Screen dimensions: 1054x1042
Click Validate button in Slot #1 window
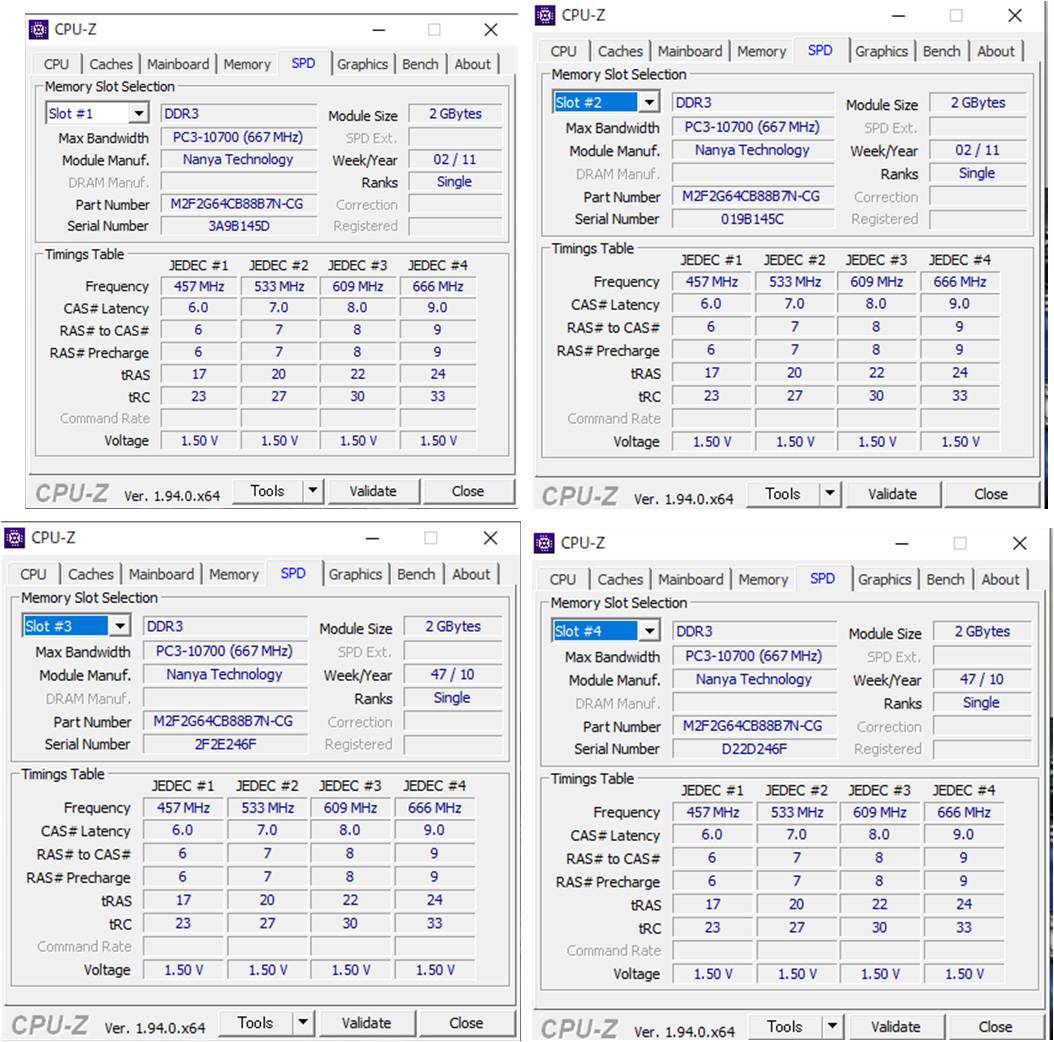pyautogui.click(x=373, y=491)
